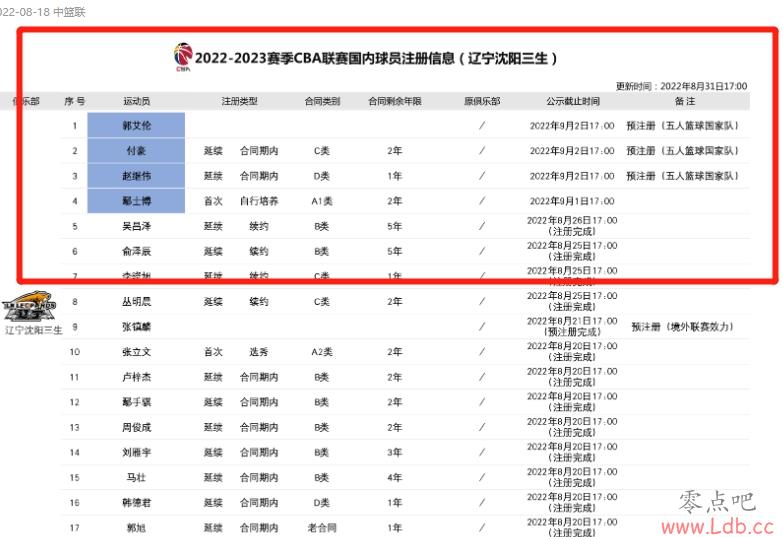Screen dimensions: 783x537
Task: Click the 运动员 column header
Action: pos(136,101)
